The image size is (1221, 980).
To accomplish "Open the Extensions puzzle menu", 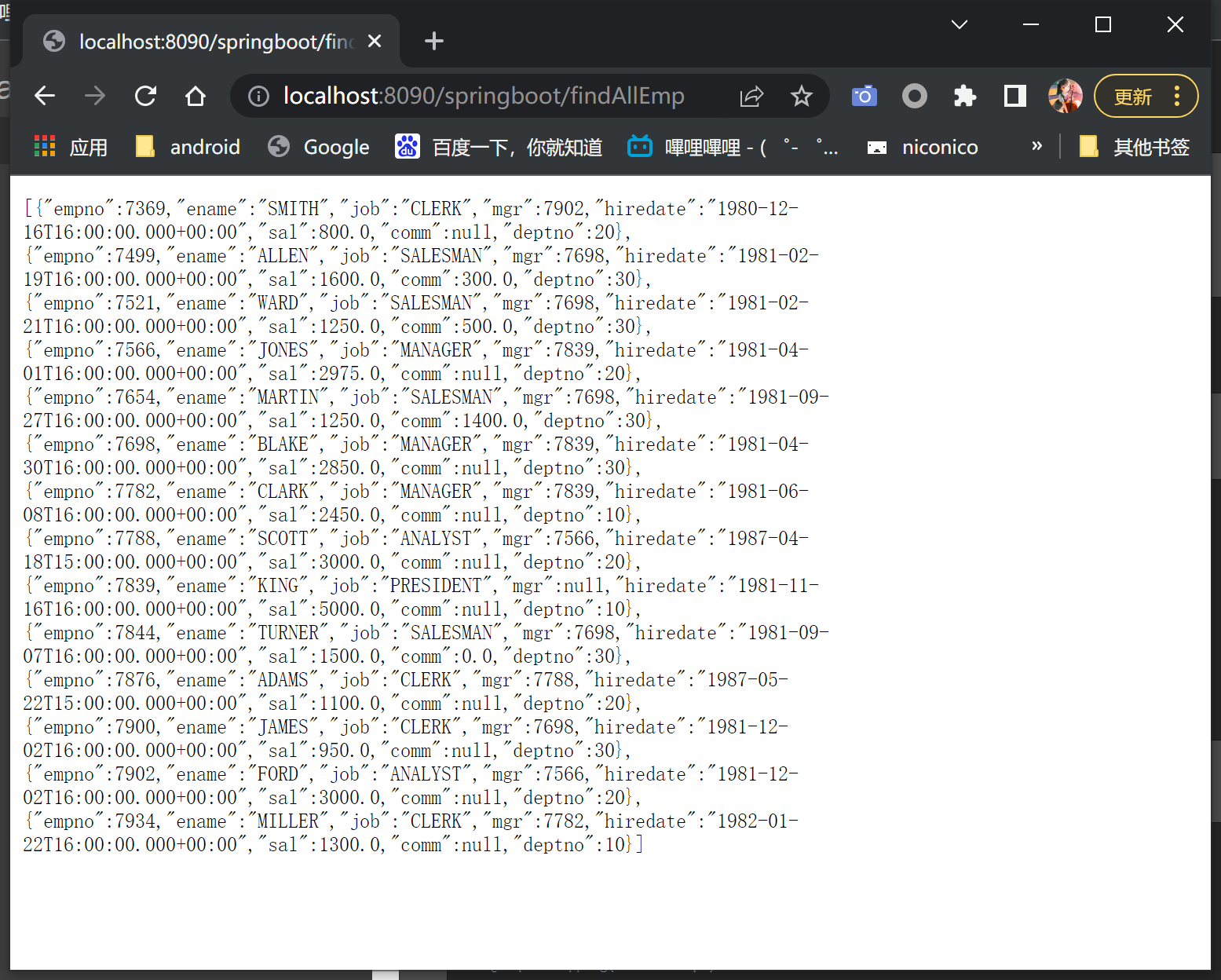I will 964,96.
